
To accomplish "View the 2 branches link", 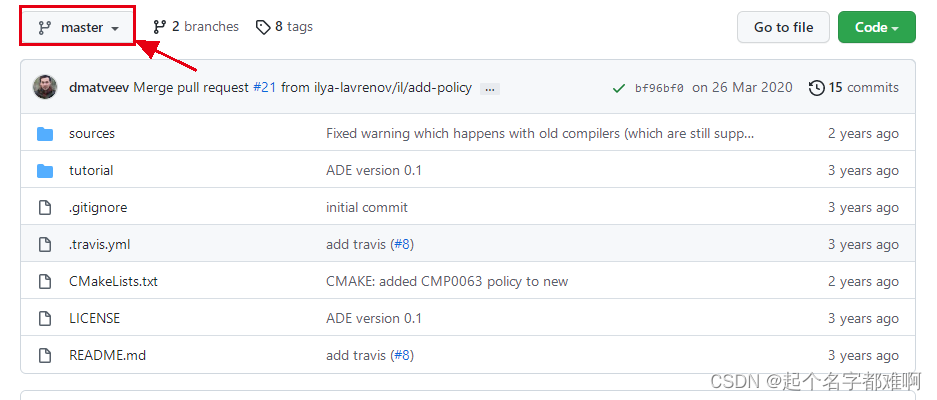I will point(196,27).
